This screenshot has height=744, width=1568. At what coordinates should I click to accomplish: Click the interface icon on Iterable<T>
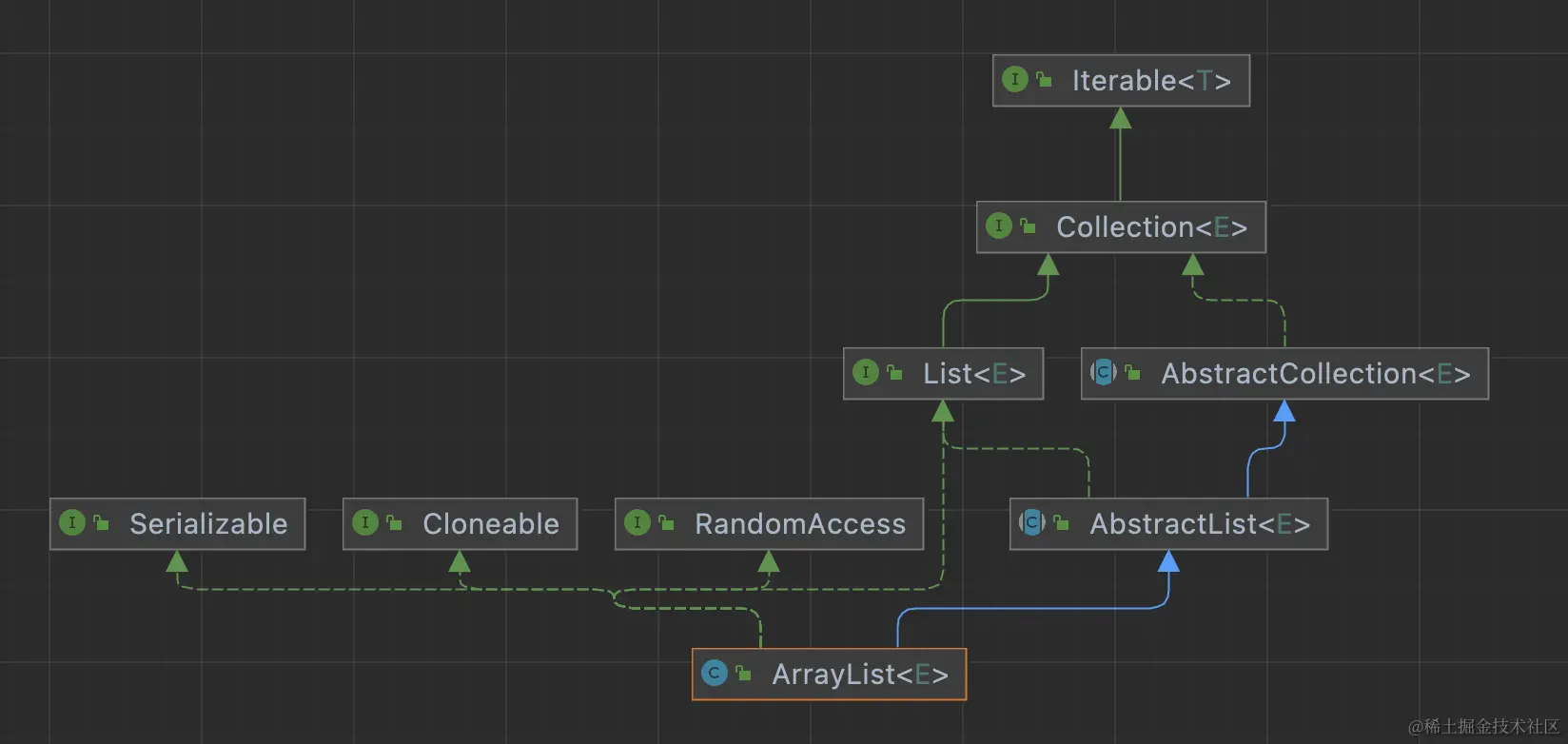(1015, 80)
